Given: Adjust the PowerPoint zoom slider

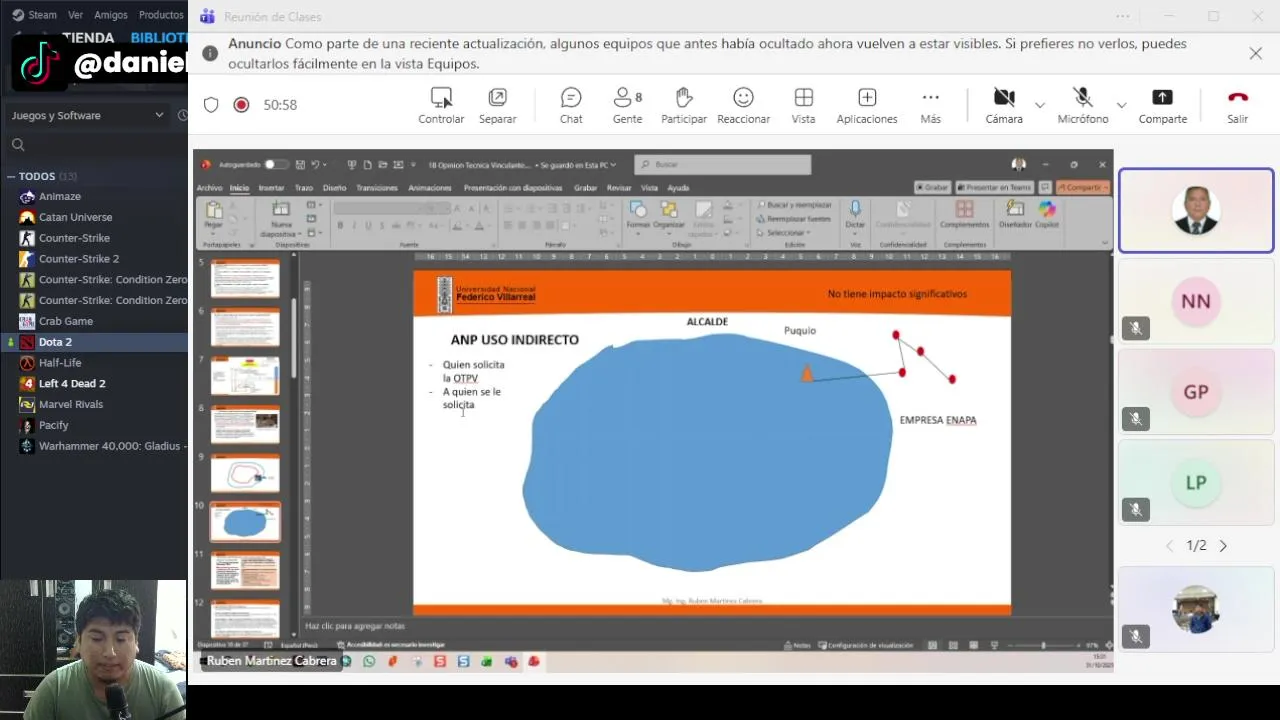Looking at the screenshot, I should [1044, 646].
